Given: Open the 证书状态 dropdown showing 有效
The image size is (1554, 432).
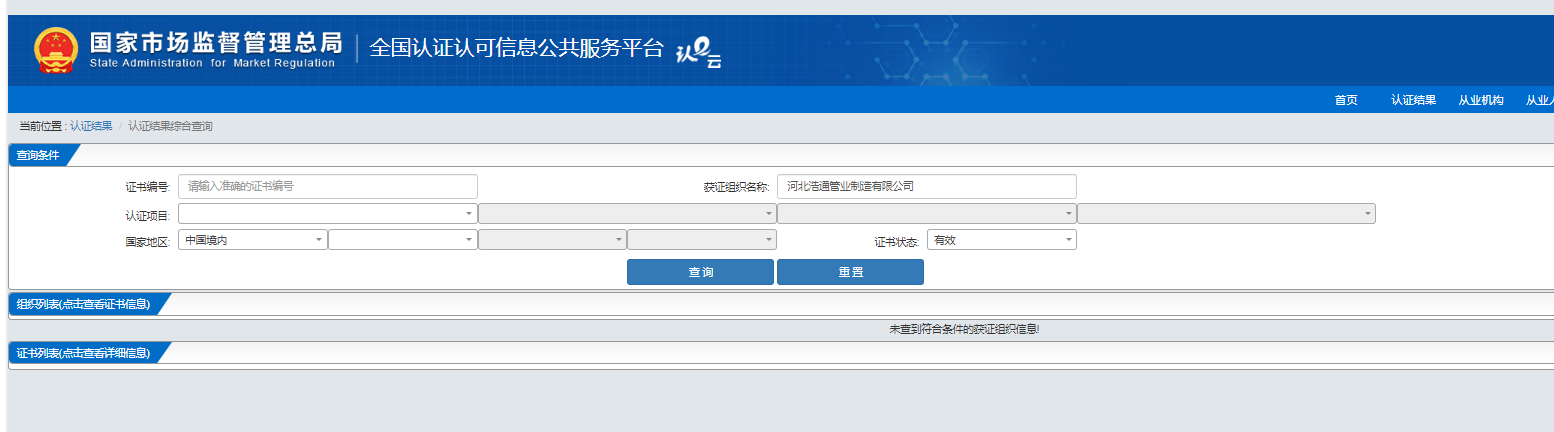Looking at the screenshot, I should click(x=1002, y=240).
